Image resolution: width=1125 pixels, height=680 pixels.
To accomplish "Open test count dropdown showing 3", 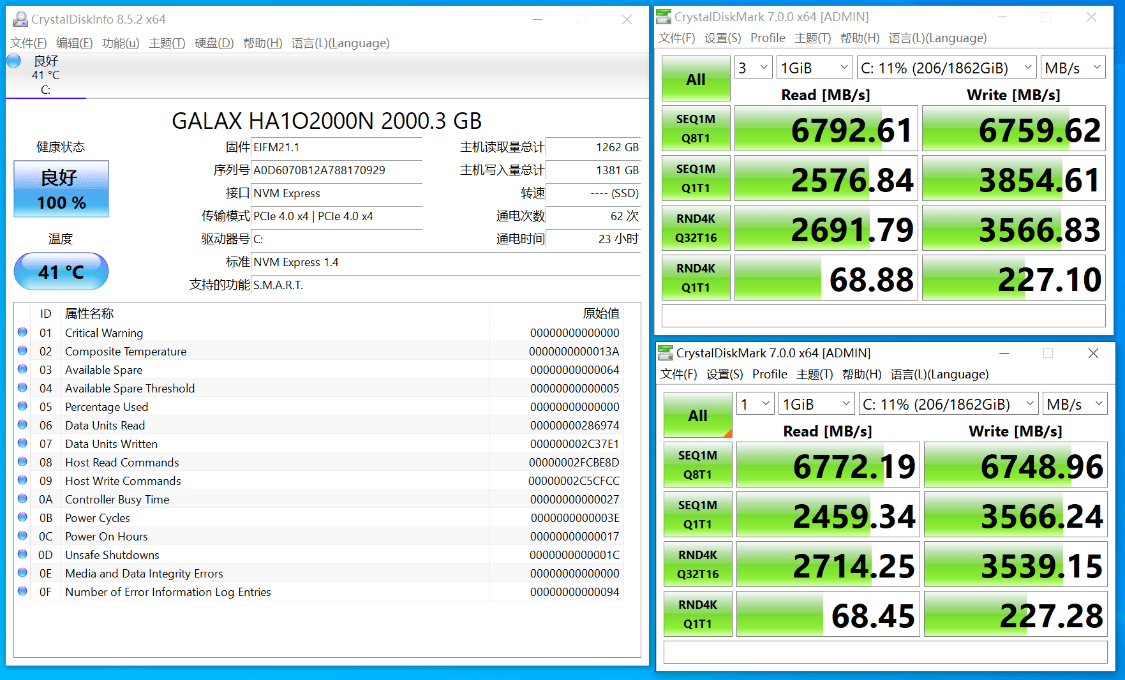I will click(753, 68).
